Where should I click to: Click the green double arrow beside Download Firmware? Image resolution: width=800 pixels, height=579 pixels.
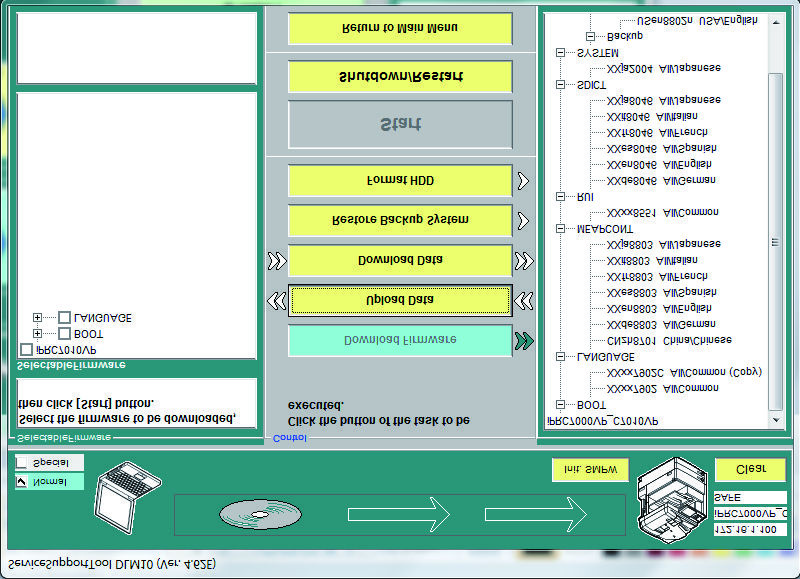pyautogui.click(x=524, y=340)
